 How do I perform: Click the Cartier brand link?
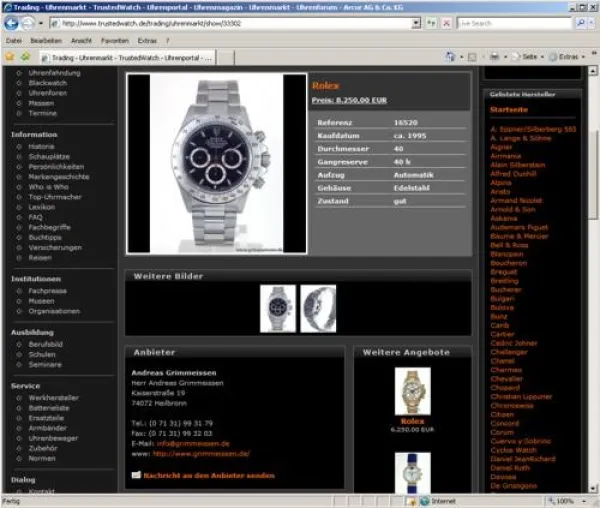(x=502, y=334)
